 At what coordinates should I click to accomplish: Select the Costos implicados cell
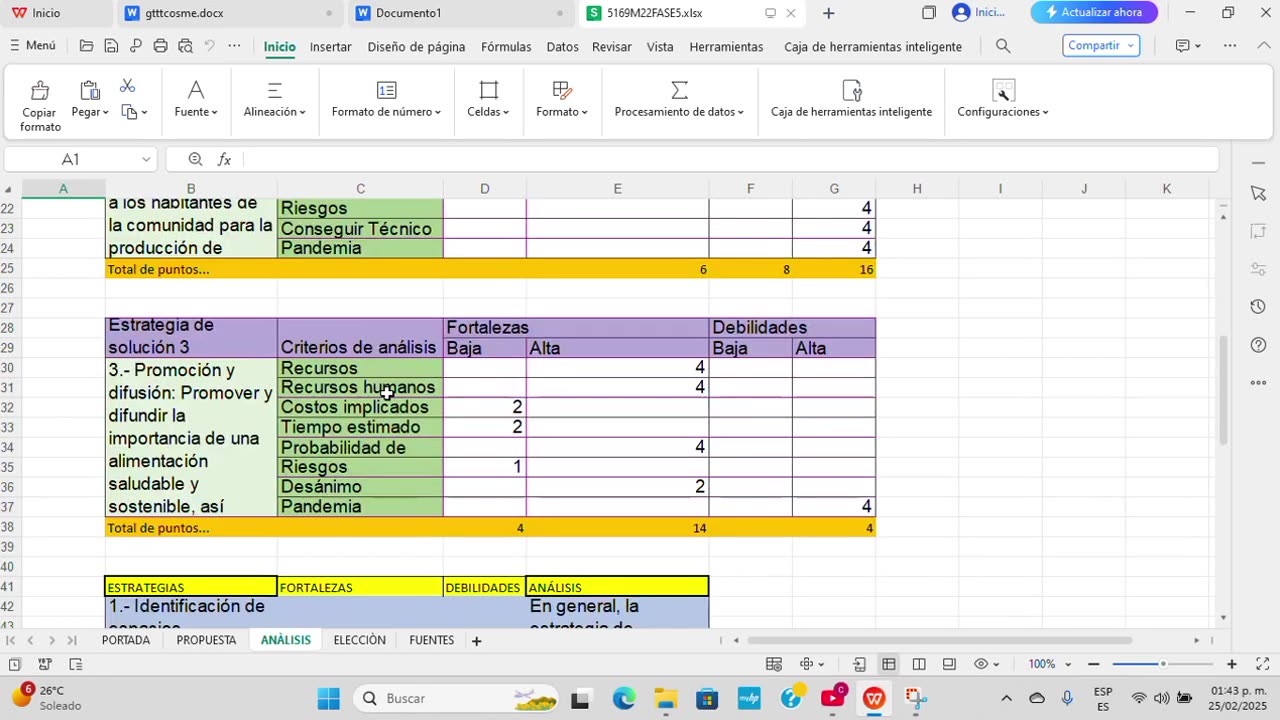coord(360,407)
